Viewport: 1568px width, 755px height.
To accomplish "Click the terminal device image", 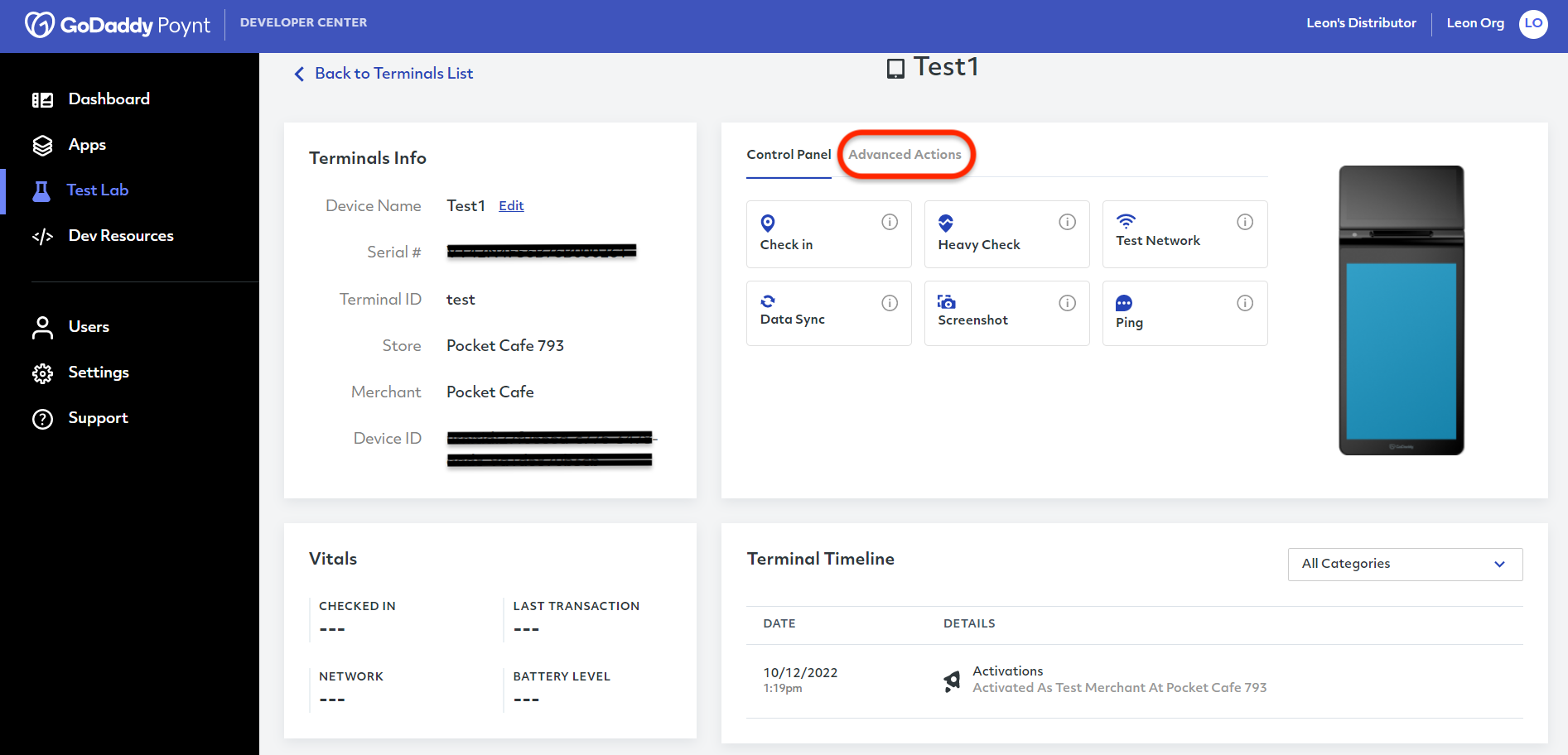I will click(x=1402, y=310).
